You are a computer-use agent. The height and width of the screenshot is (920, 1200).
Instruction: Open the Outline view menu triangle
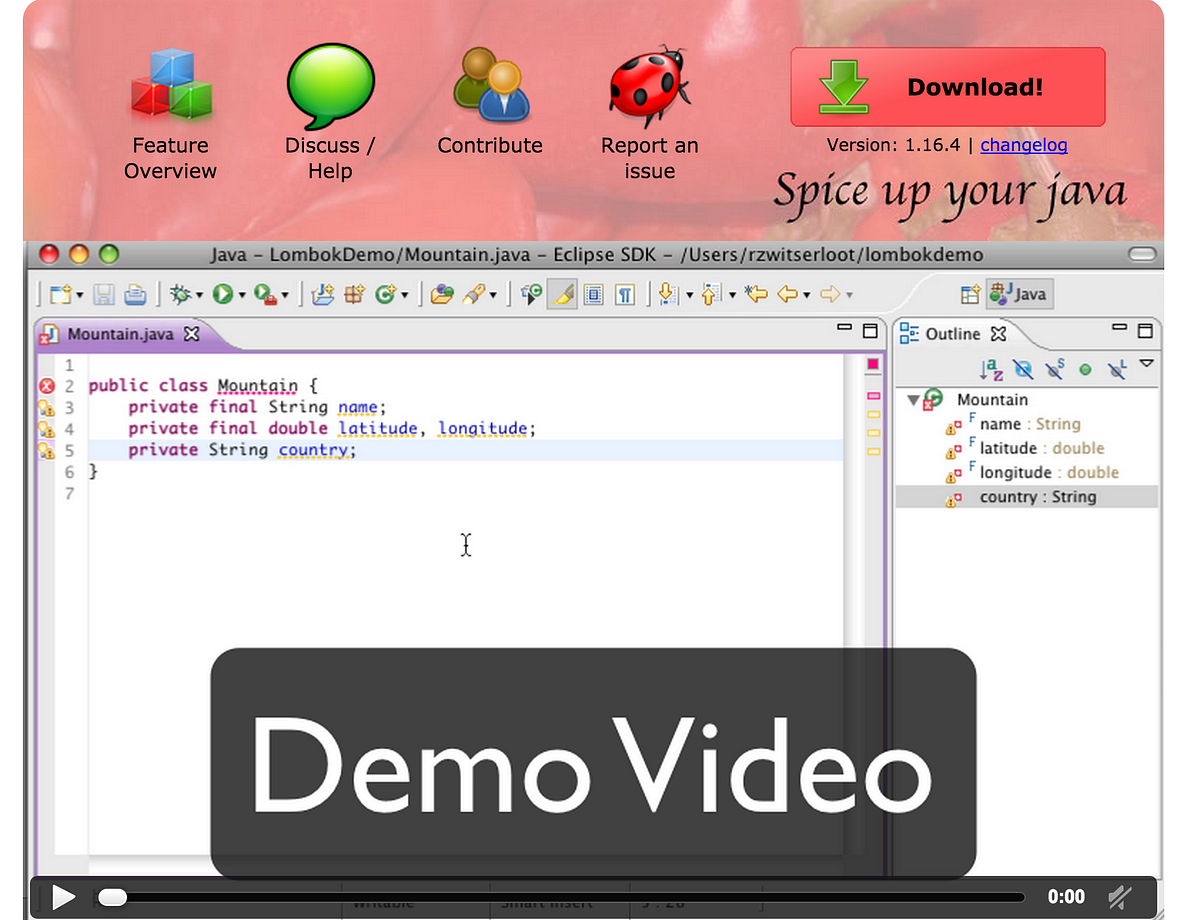pyautogui.click(x=1145, y=366)
